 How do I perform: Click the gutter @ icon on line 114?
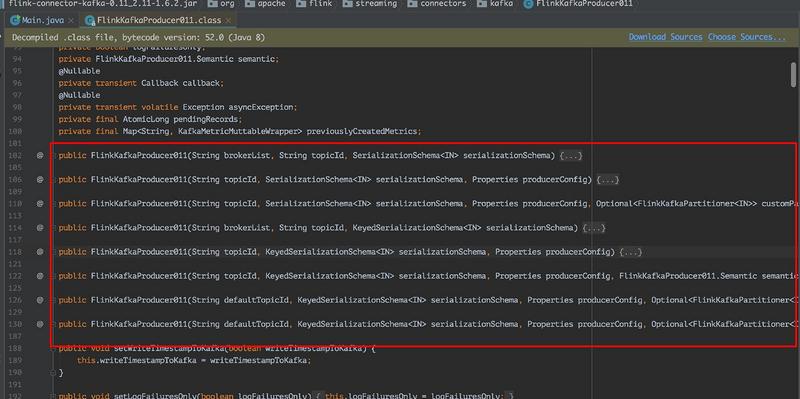[40, 228]
